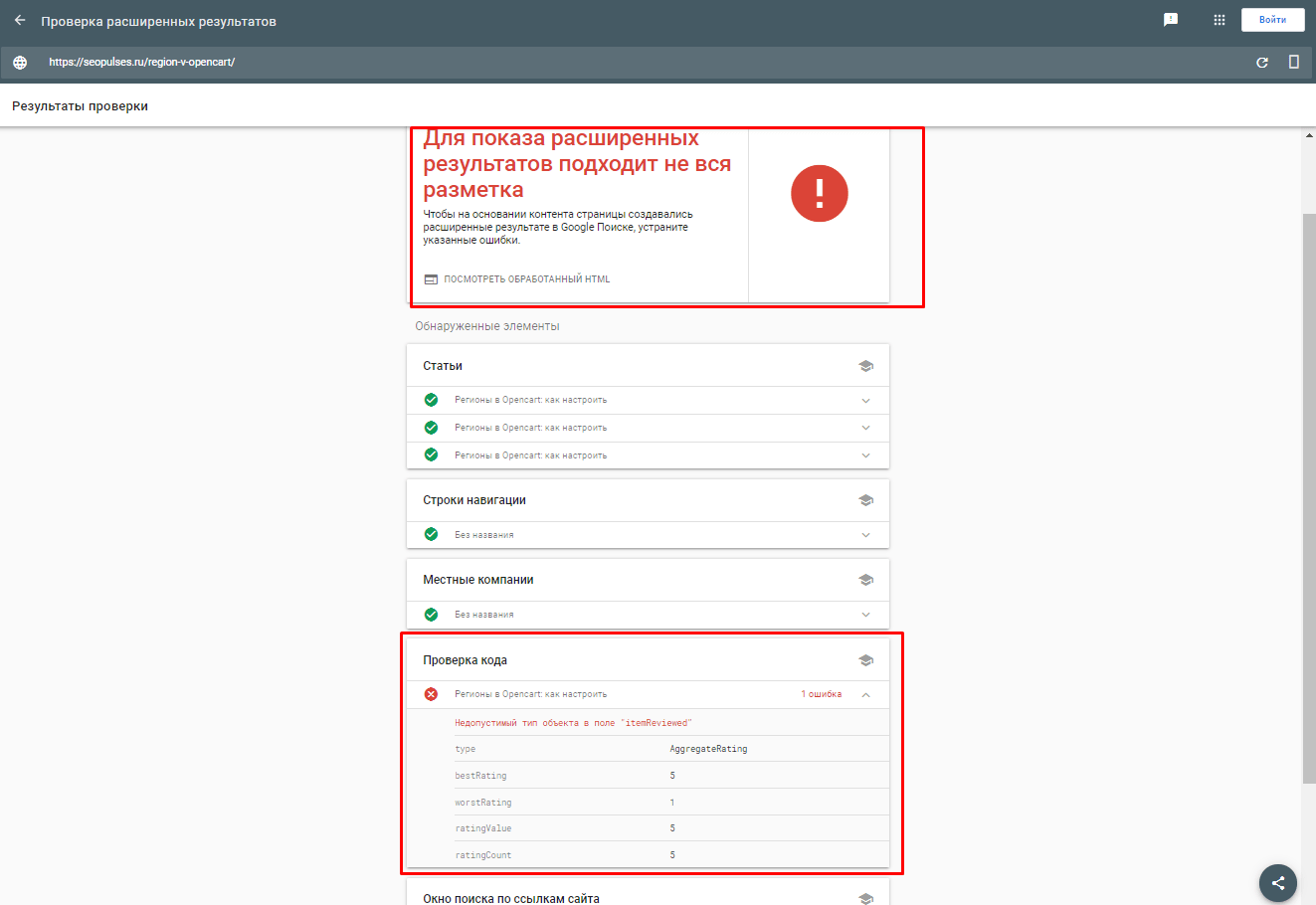Click the page vertical scrollbar thumb
The width and height of the screenshot is (1316, 905).
(x=1309, y=497)
